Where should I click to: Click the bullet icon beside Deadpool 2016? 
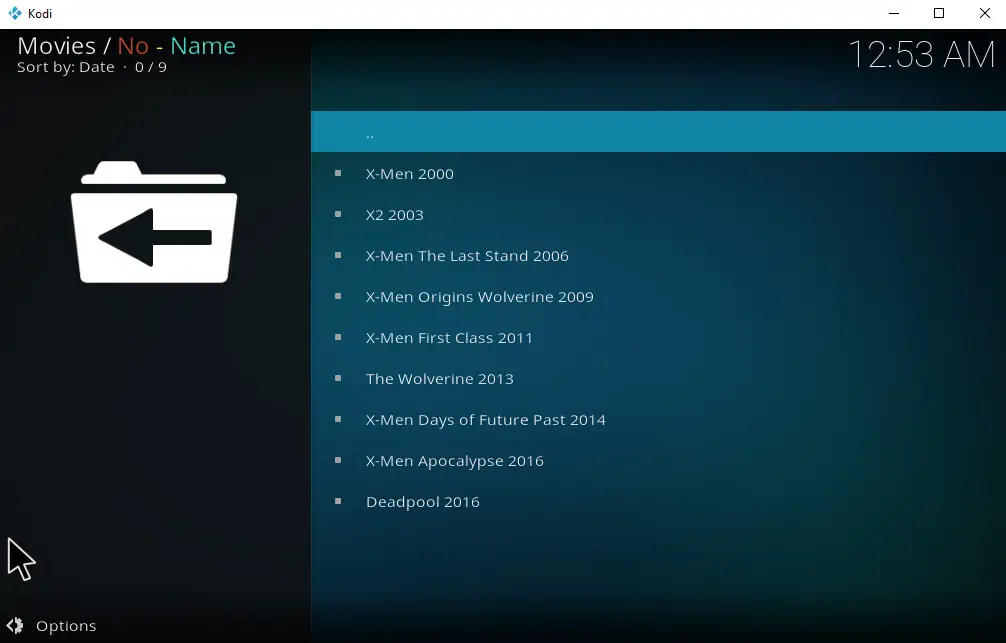pyautogui.click(x=338, y=502)
